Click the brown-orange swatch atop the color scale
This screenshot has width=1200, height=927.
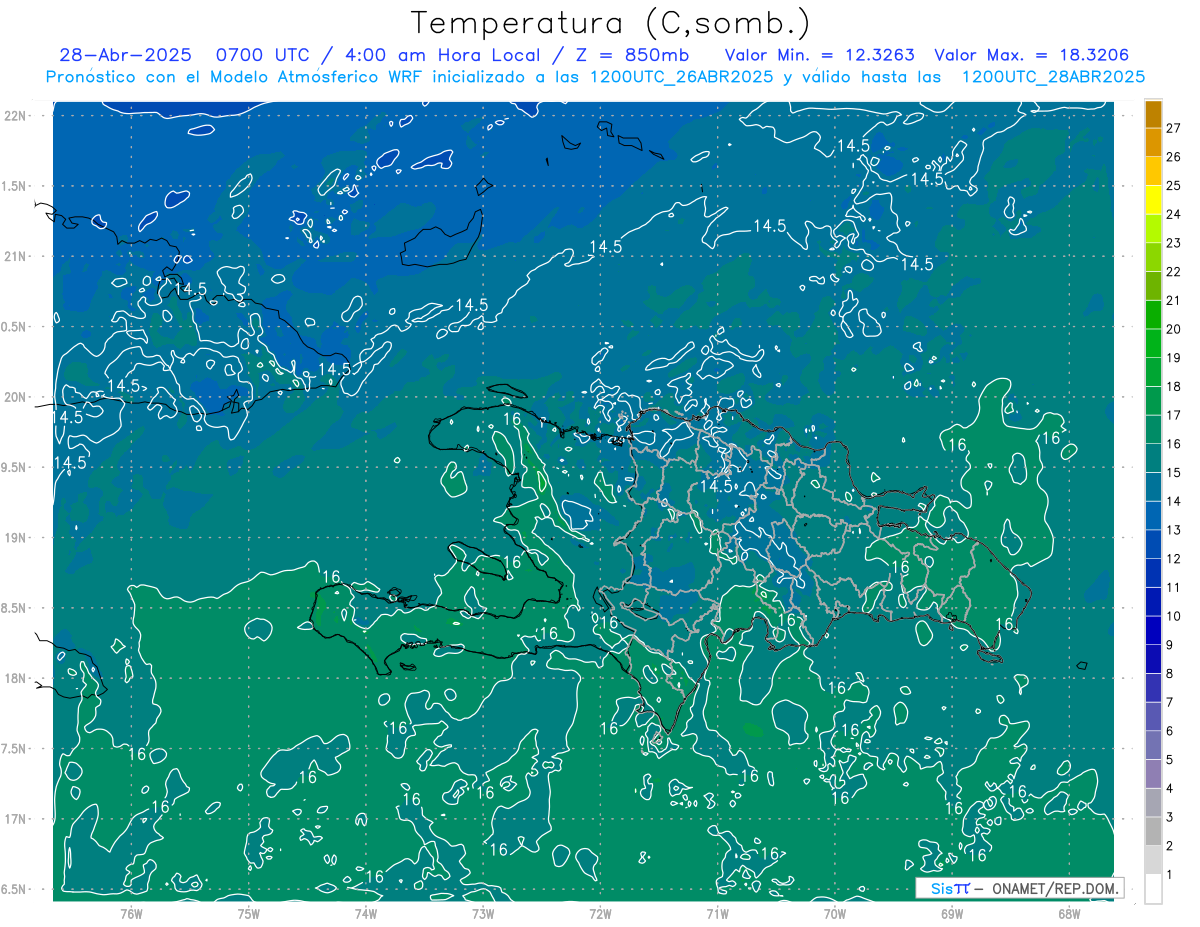click(x=1153, y=114)
